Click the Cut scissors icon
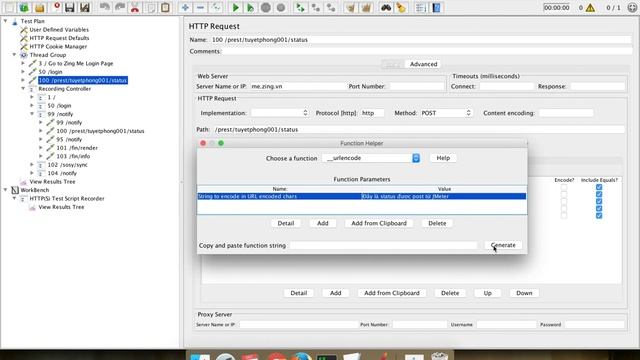640x360 pixels. click(x=135, y=7)
